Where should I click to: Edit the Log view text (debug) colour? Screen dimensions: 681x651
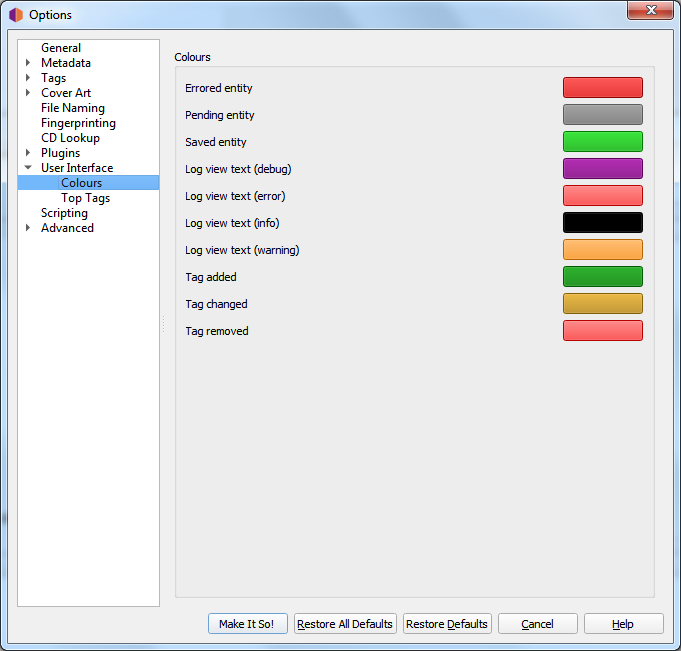tap(602, 169)
